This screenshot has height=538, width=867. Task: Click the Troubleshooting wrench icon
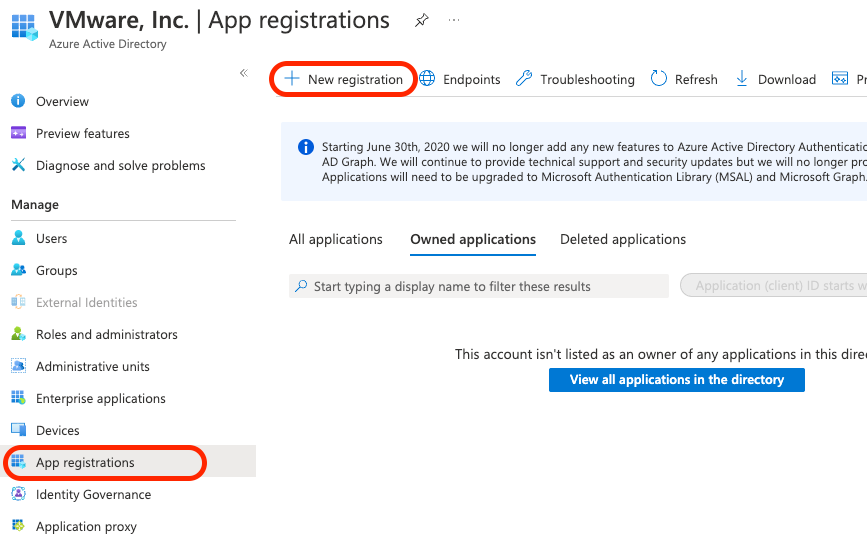coord(524,79)
